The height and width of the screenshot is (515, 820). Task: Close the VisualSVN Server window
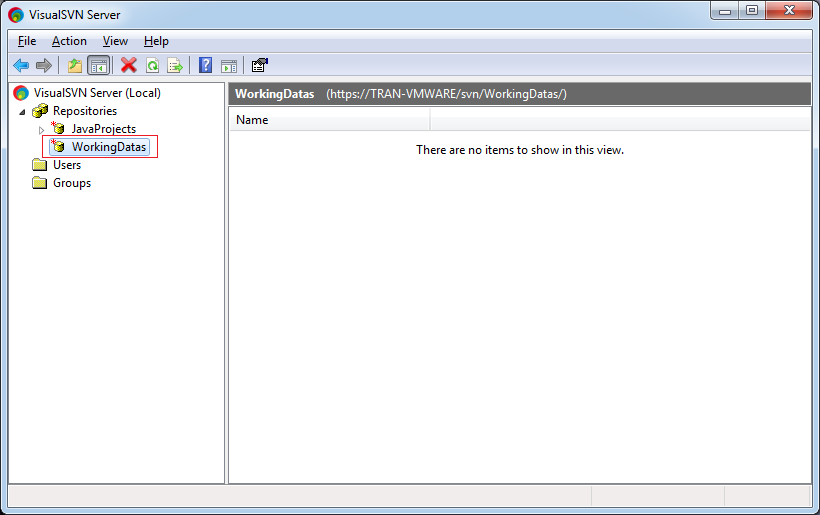click(789, 11)
